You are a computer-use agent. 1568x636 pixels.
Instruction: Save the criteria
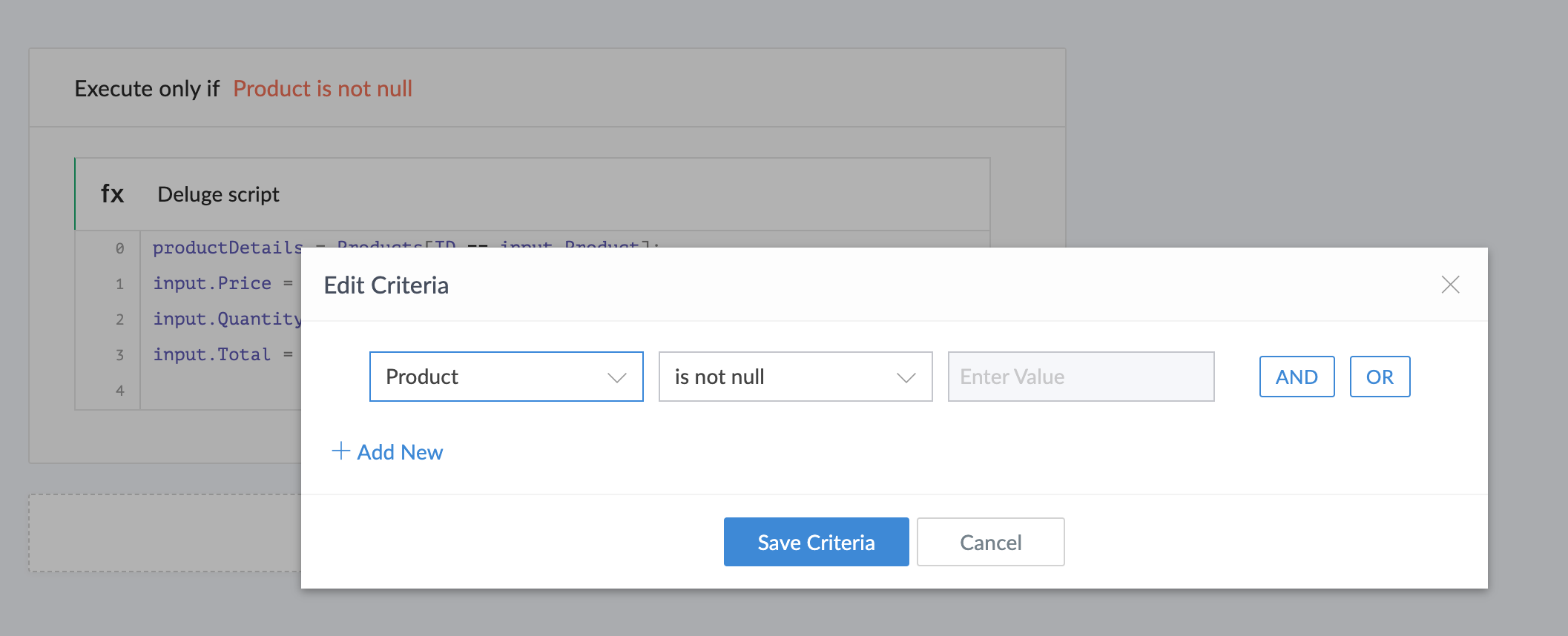pos(816,542)
